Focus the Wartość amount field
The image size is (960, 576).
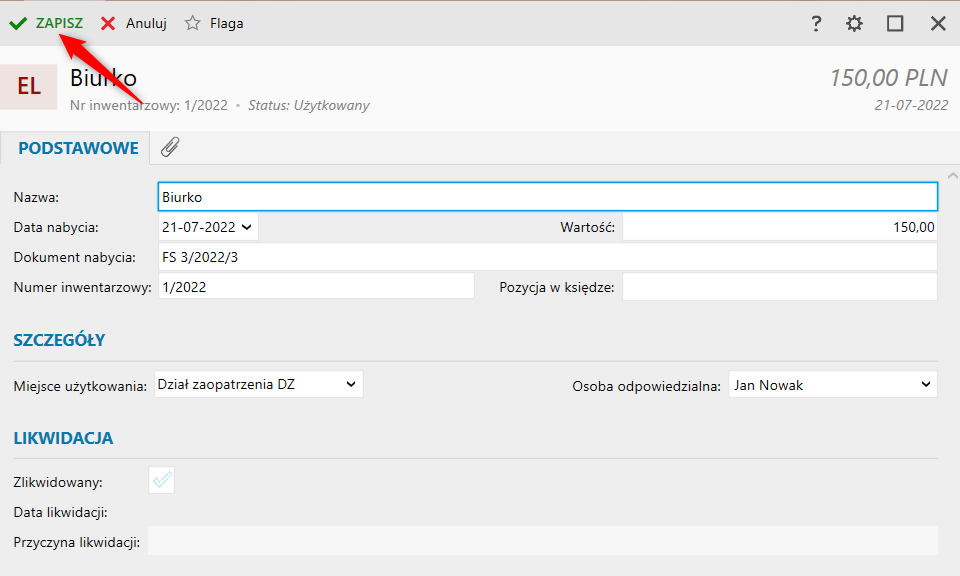click(779, 227)
